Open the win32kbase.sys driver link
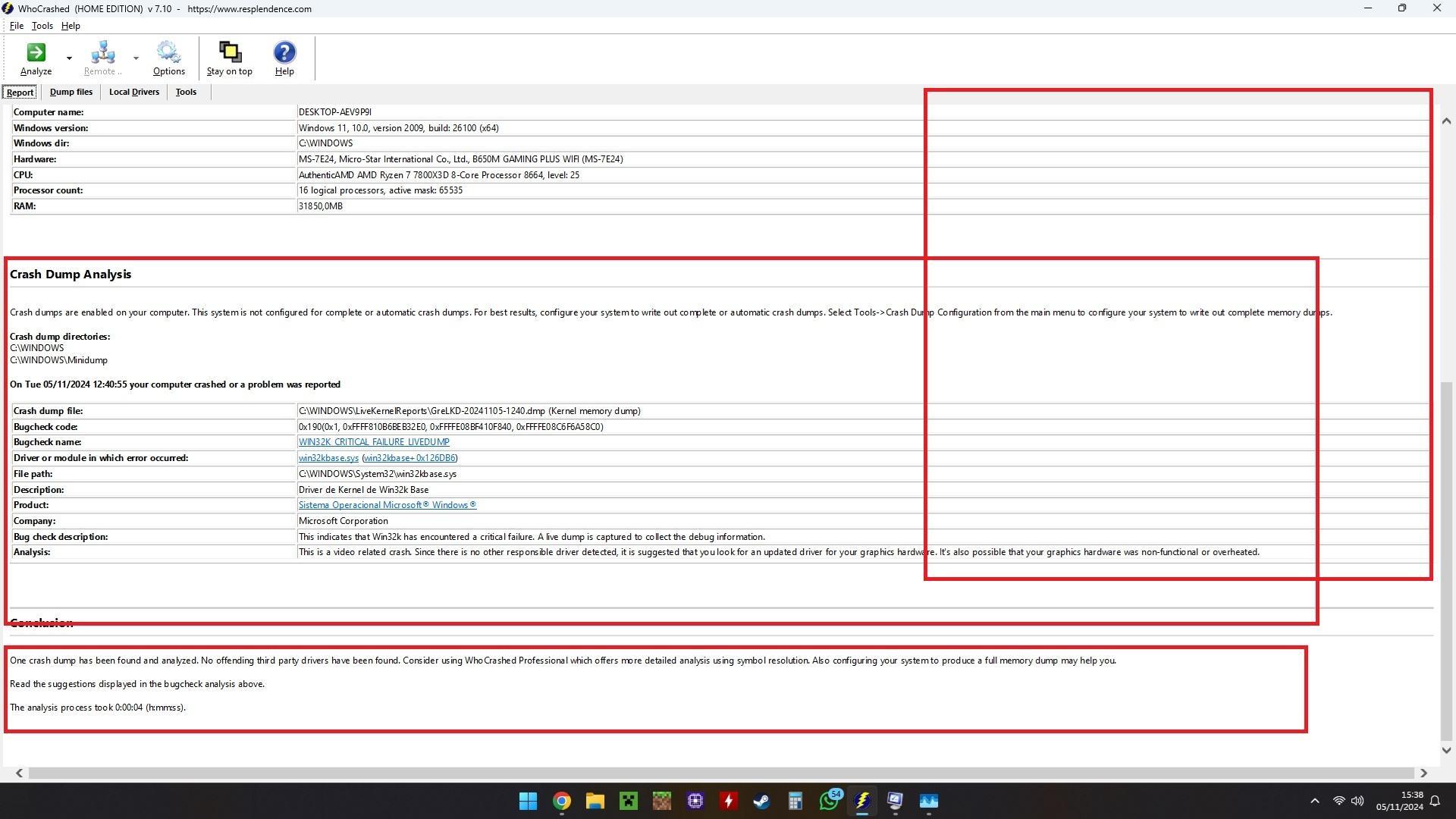Image resolution: width=1456 pixels, height=819 pixels. coord(328,458)
